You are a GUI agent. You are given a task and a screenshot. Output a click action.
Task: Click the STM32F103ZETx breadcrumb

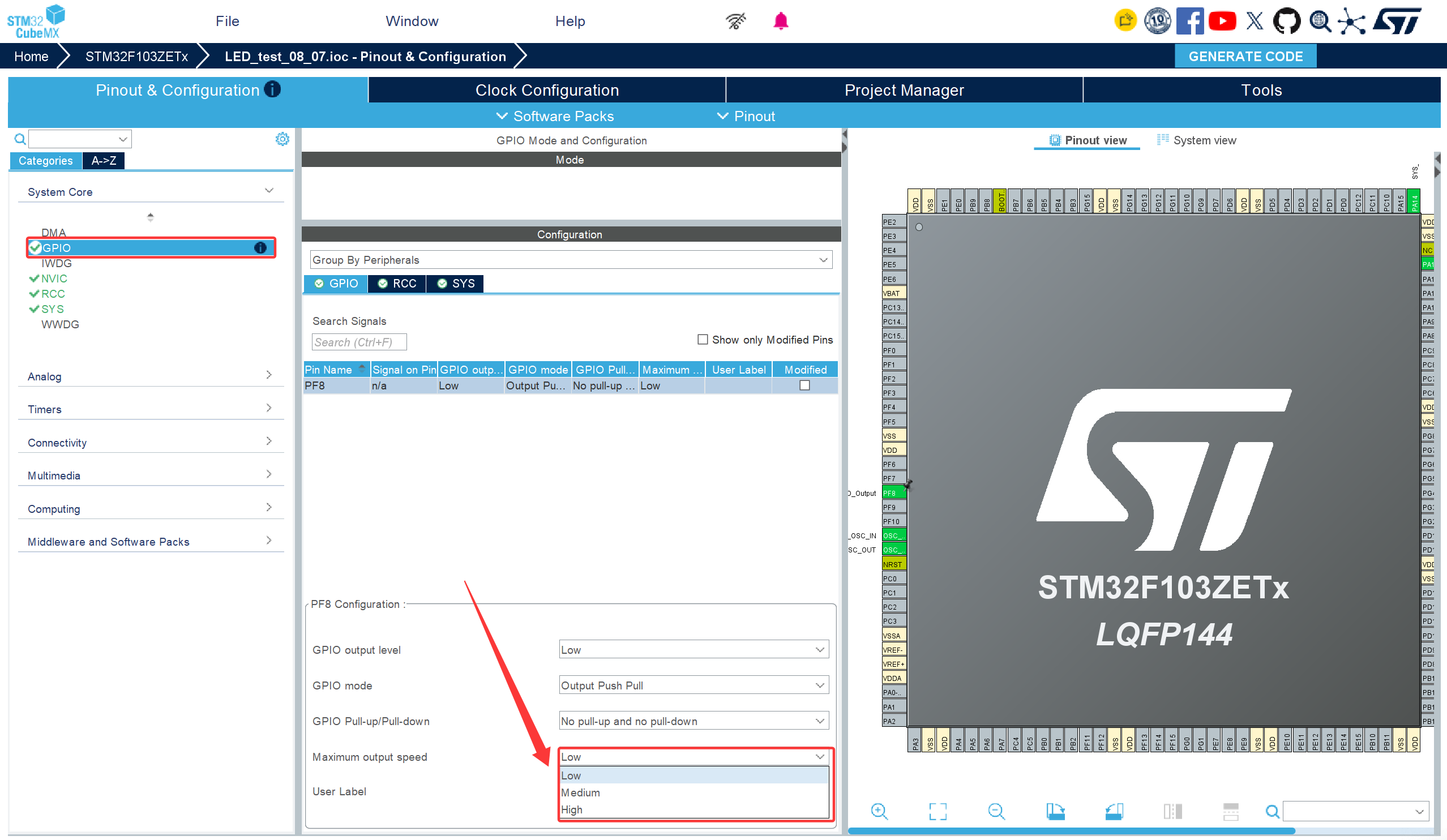(136, 56)
